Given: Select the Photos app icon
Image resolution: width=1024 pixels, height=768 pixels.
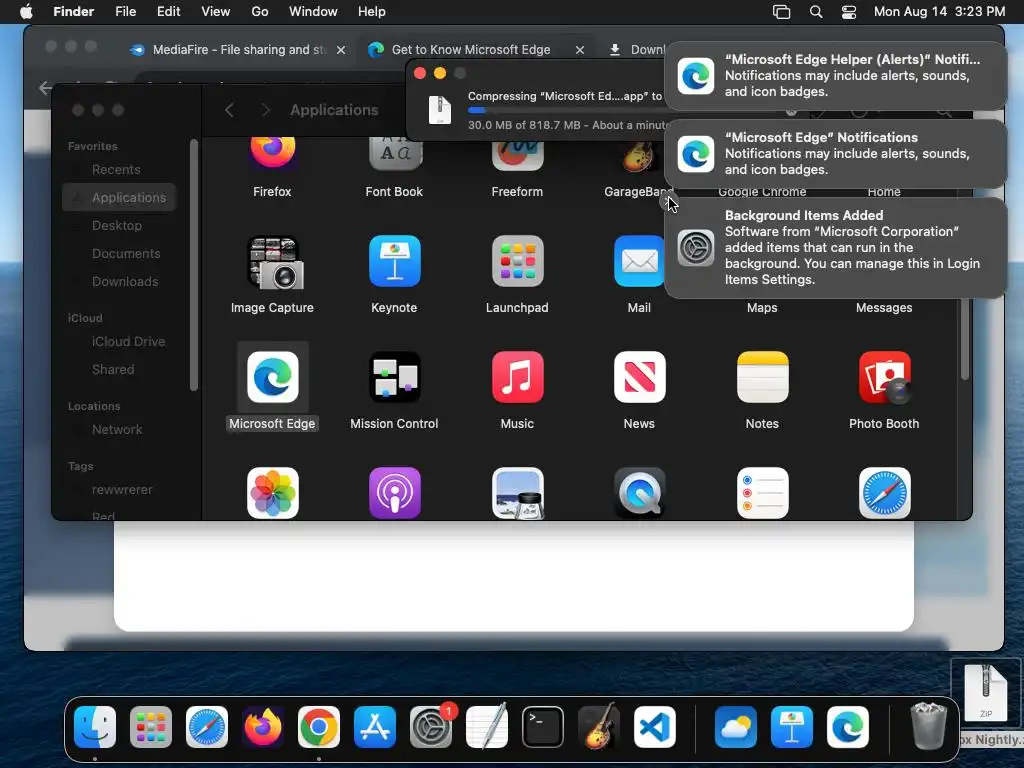Looking at the screenshot, I should pos(272,493).
